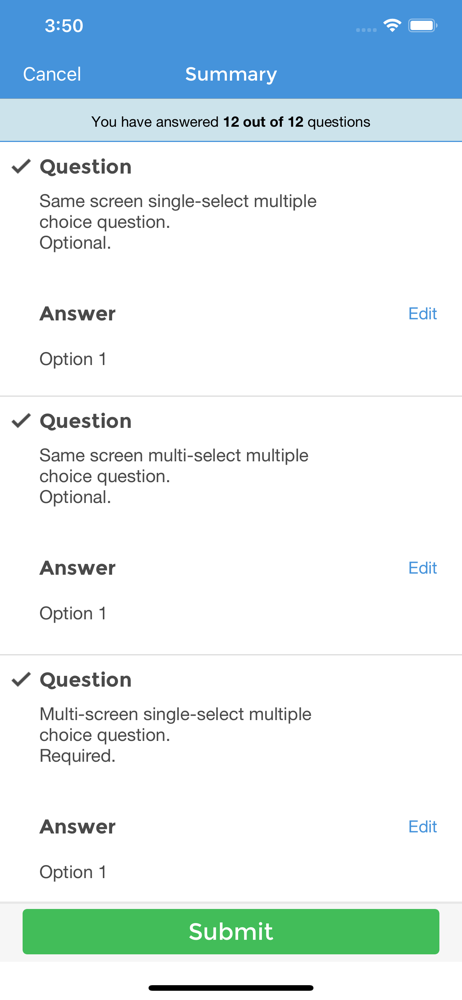This screenshot has height=1000, width=462.
Task: Open the same screen multi-select question text
Action: tap(174, 476)
